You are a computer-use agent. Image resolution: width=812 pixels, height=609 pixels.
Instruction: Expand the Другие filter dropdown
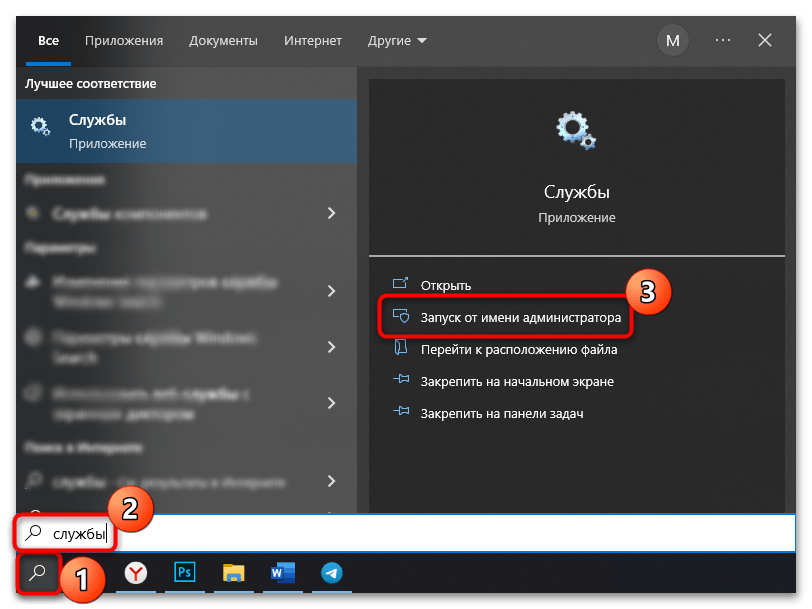(397, 41)
